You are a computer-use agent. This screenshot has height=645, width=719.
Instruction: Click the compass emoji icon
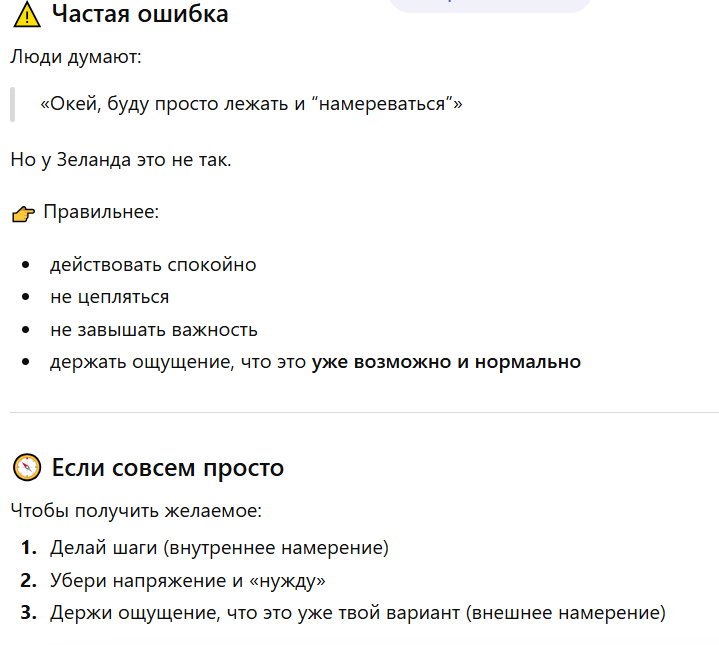coord(27,468)
